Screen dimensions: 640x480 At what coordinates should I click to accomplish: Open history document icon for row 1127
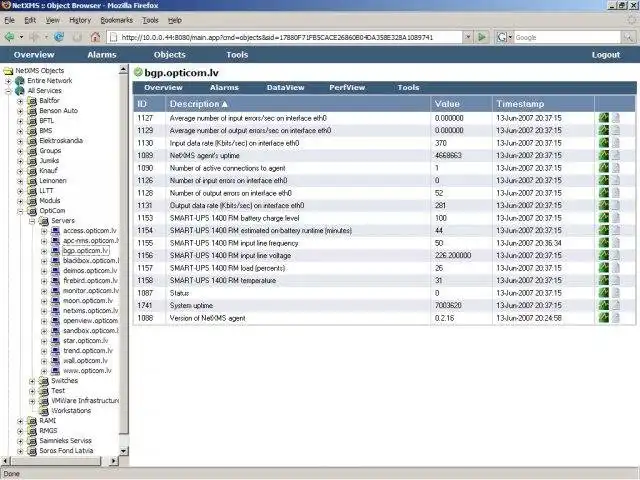coord(615,118)
